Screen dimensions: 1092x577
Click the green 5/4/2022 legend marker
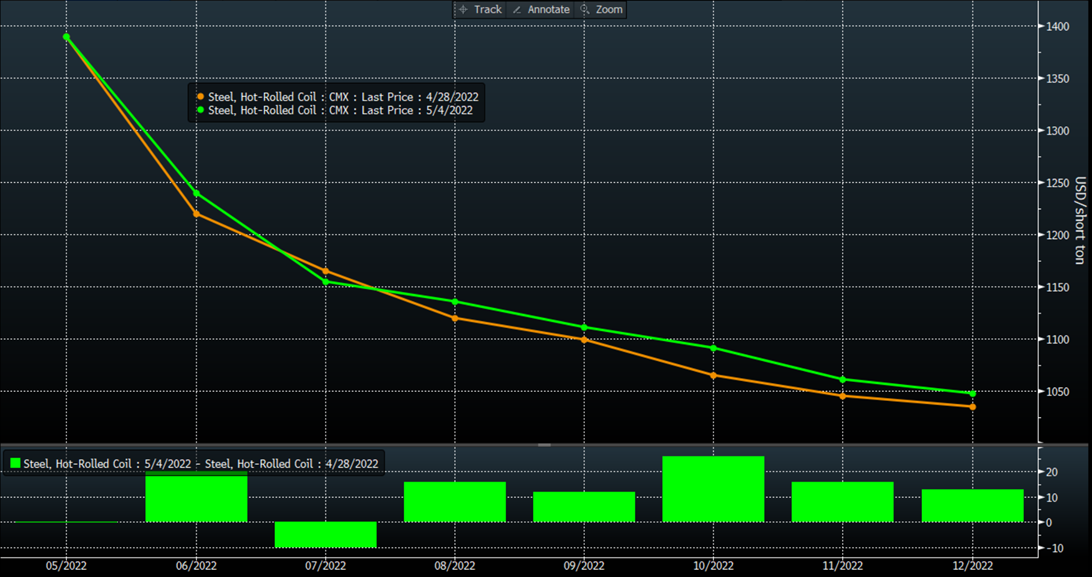(x=200, y=110)
